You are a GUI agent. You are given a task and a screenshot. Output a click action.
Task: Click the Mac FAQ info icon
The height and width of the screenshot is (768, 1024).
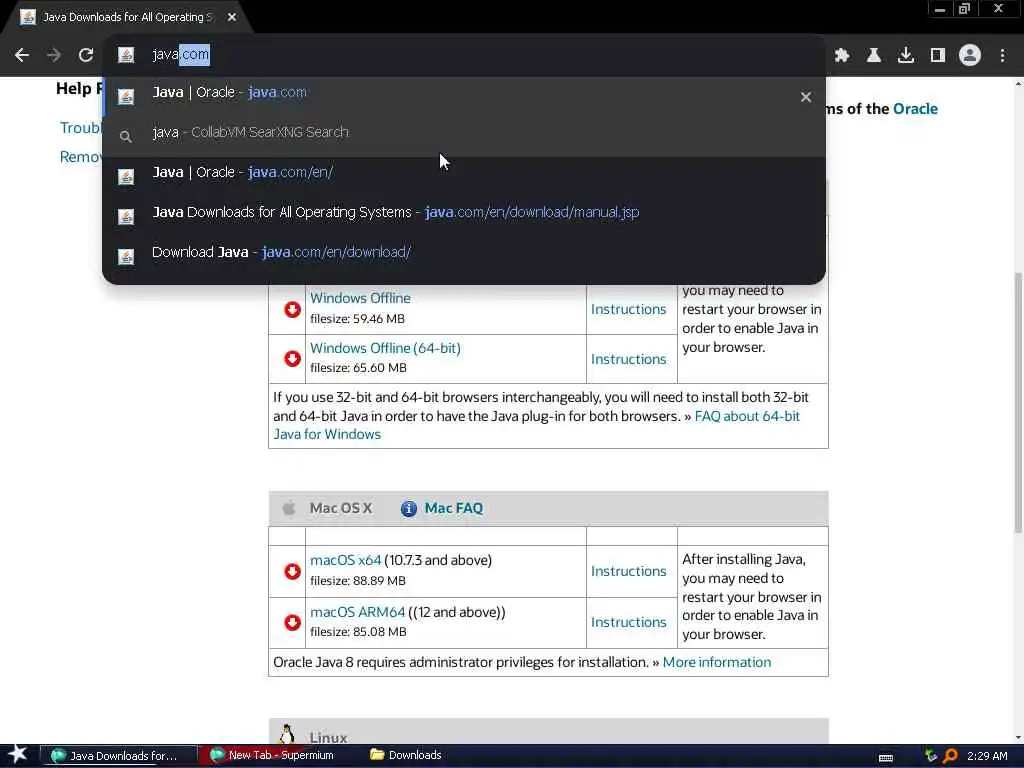[409, 509]
